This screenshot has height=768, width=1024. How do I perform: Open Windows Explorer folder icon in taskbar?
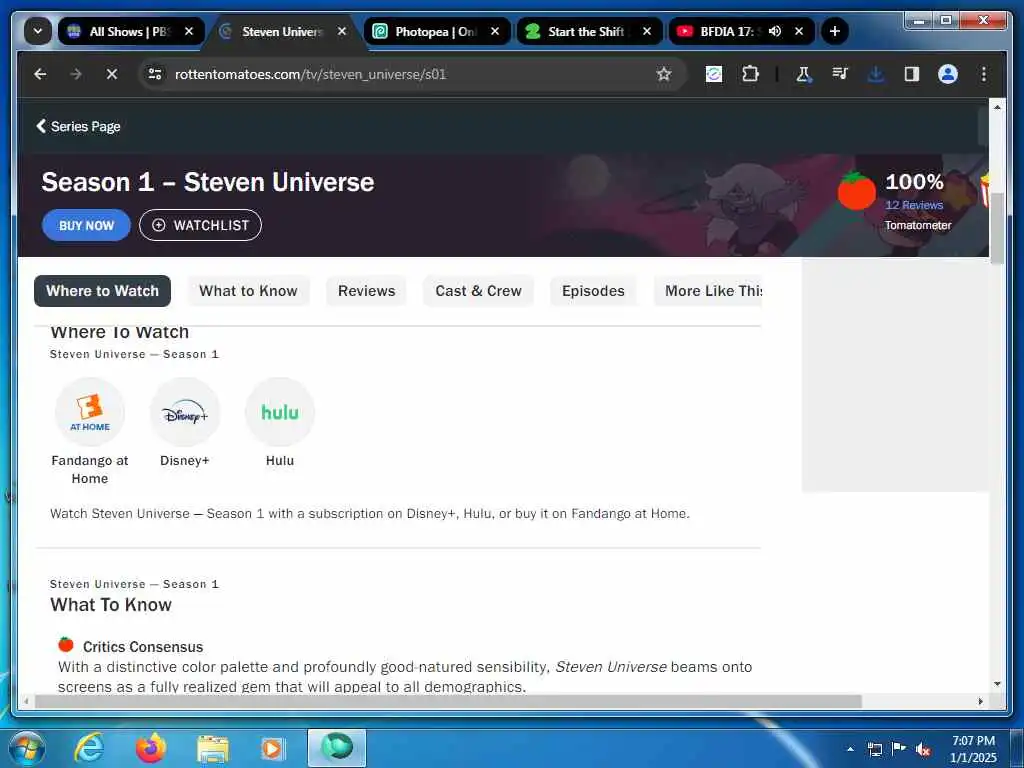tap(213, 748)
